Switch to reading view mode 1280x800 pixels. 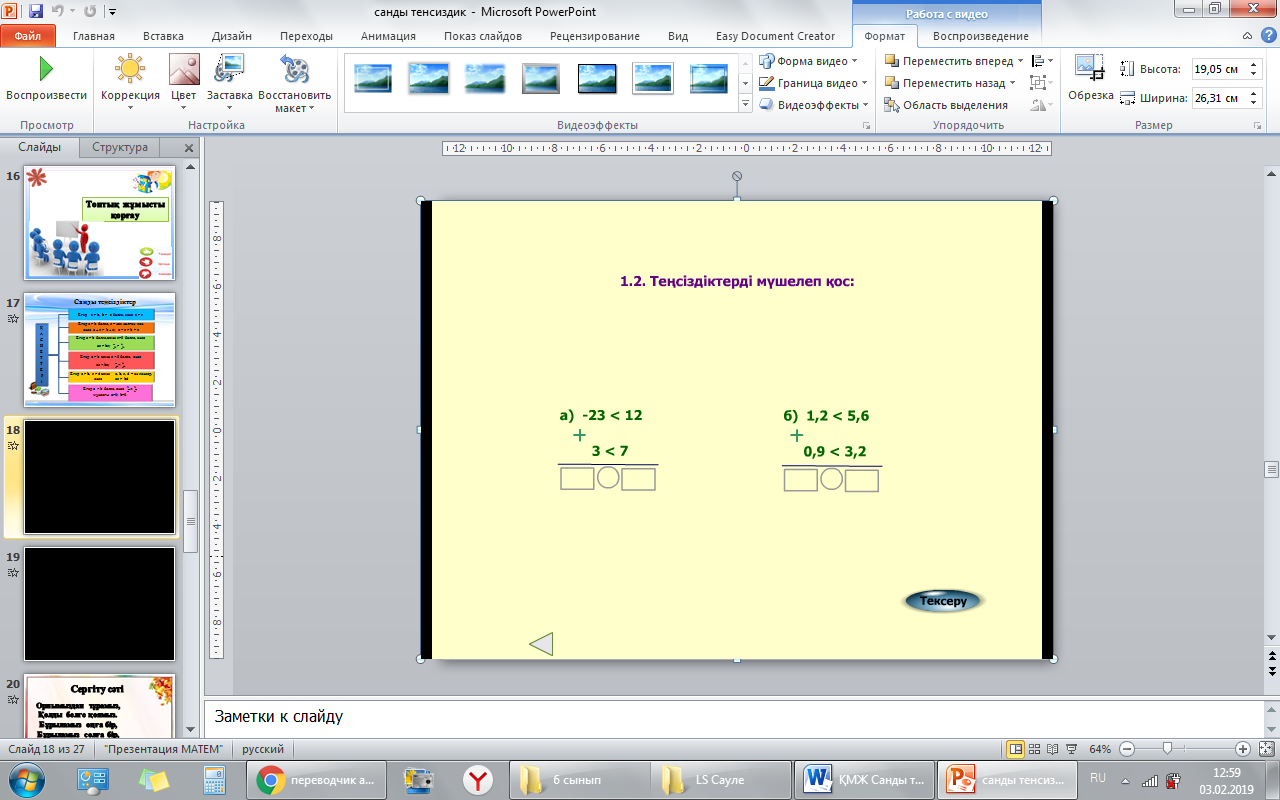tap(1052, 749)
